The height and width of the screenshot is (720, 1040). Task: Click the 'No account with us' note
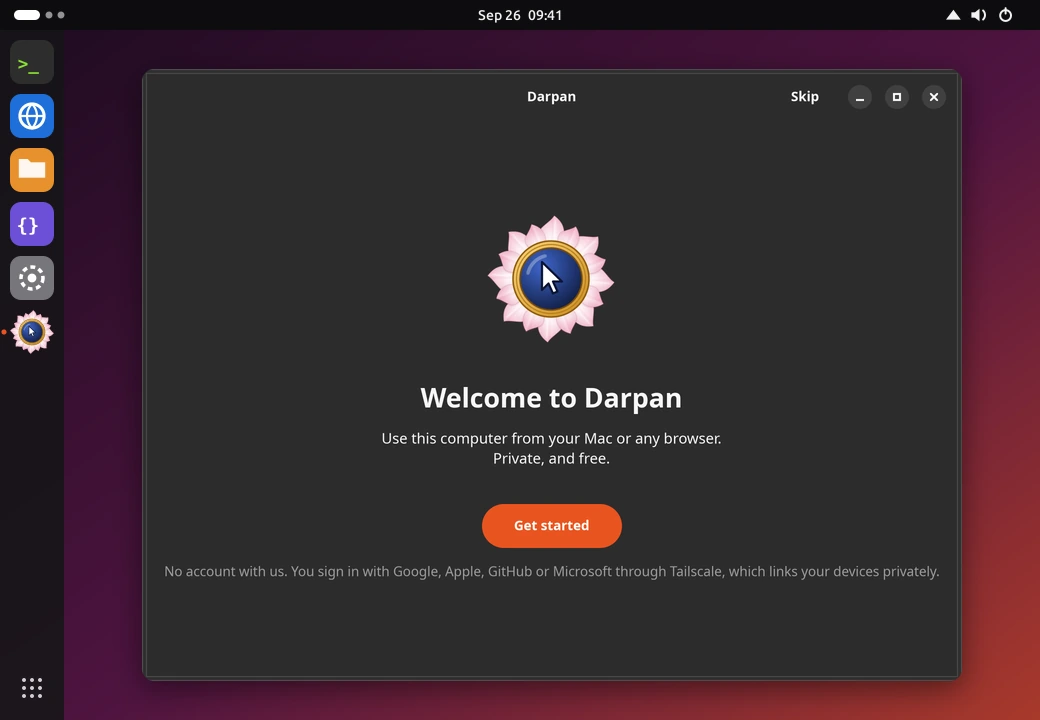pos(552,571)
